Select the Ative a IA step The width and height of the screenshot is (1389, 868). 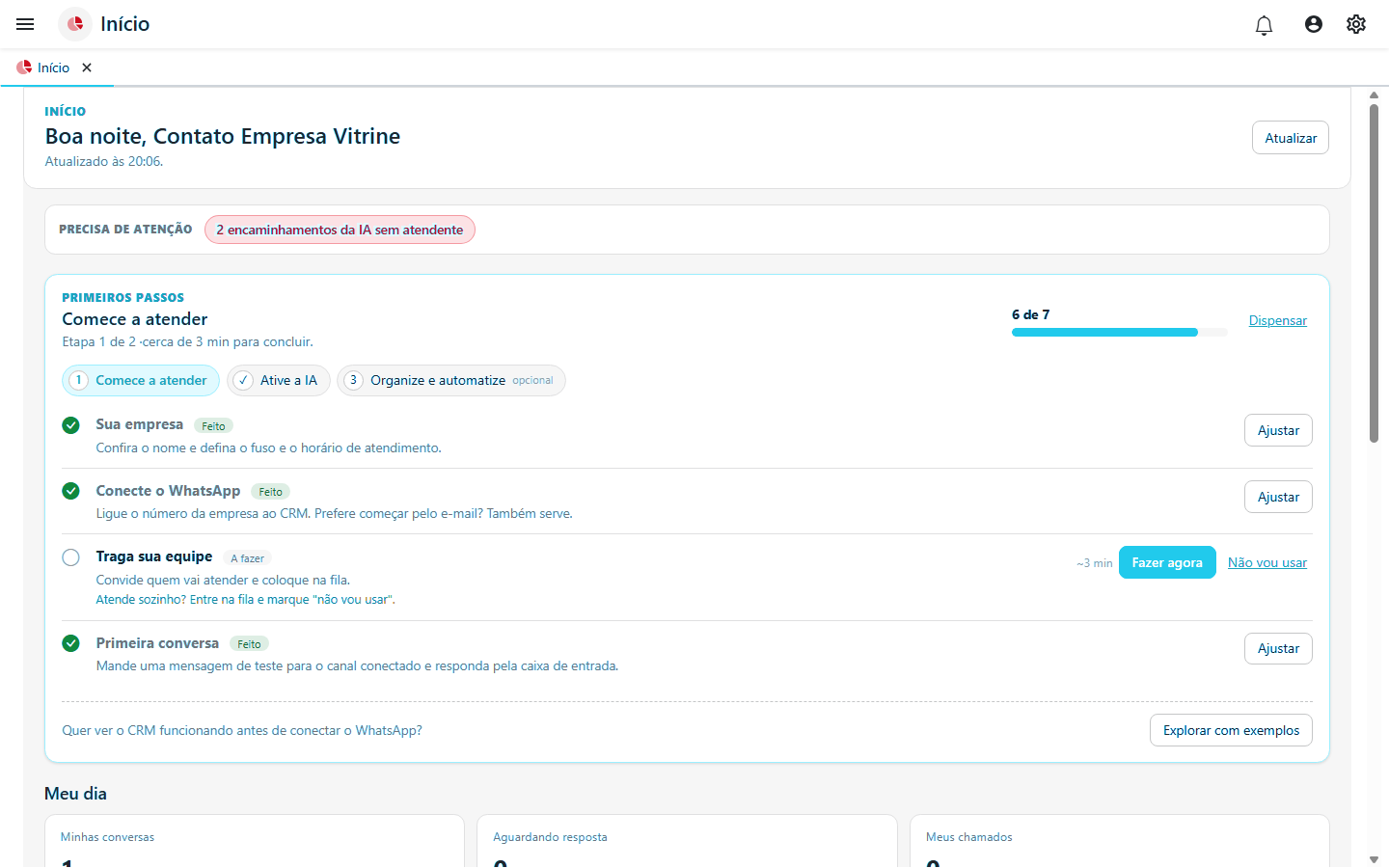(x=279, y=380)
